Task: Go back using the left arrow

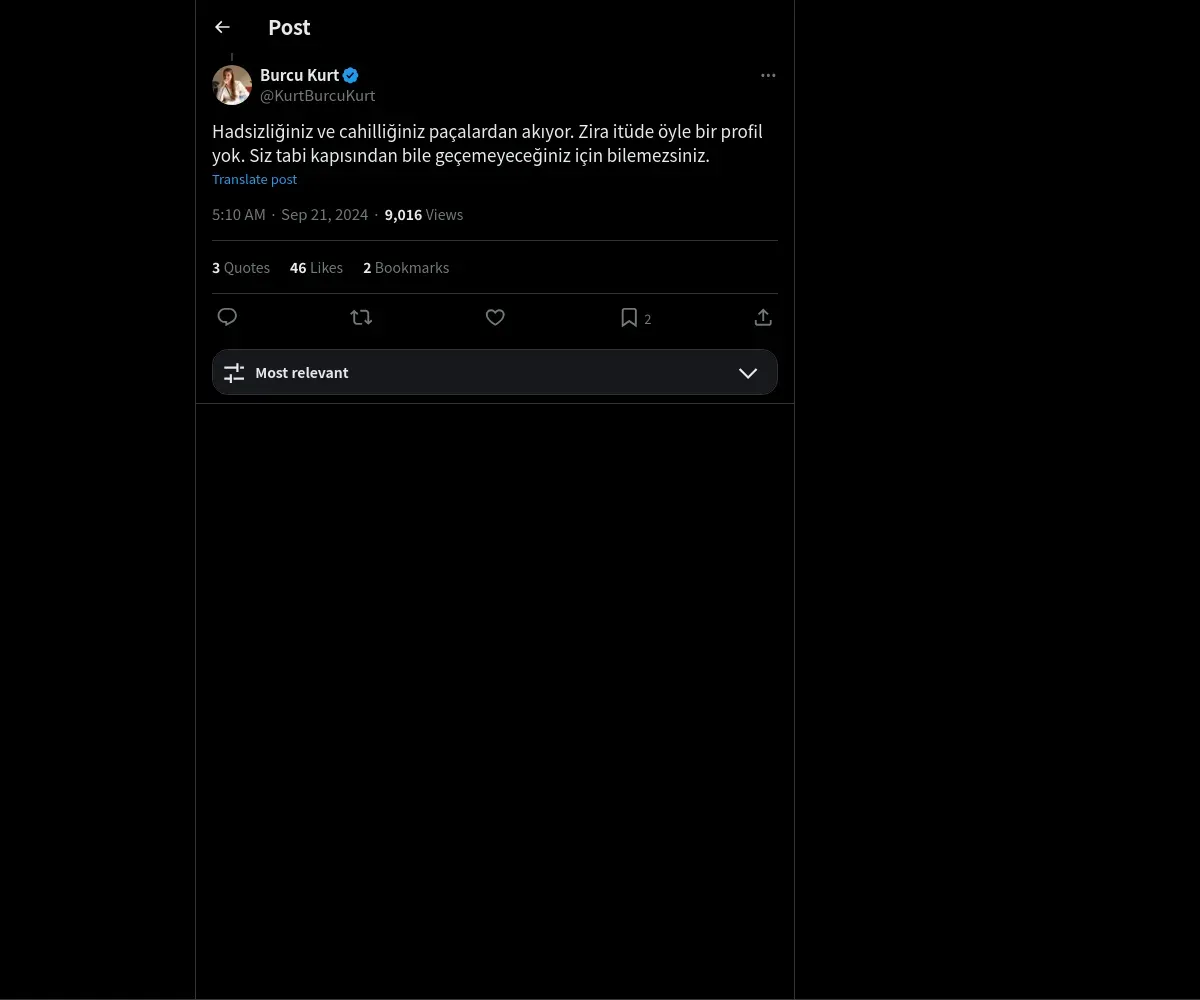Action: tap(222, 28)
